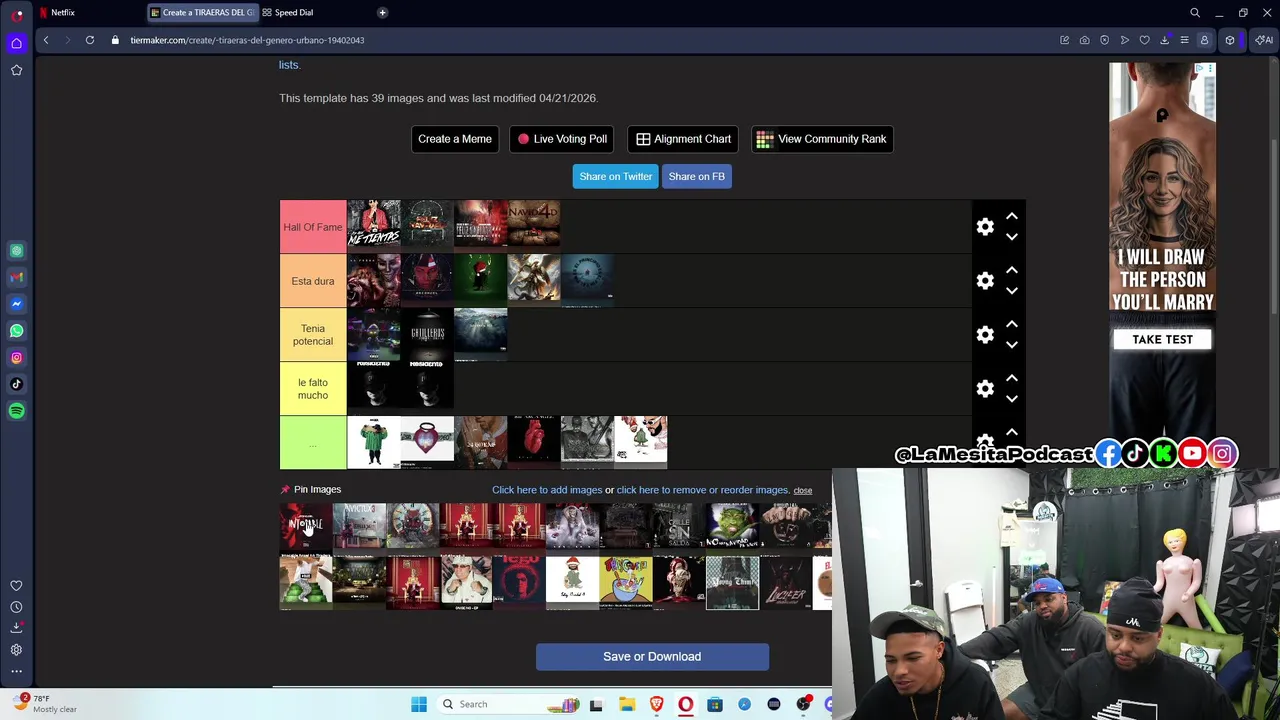
Task: Open a new browser tab
Action: 382,12
